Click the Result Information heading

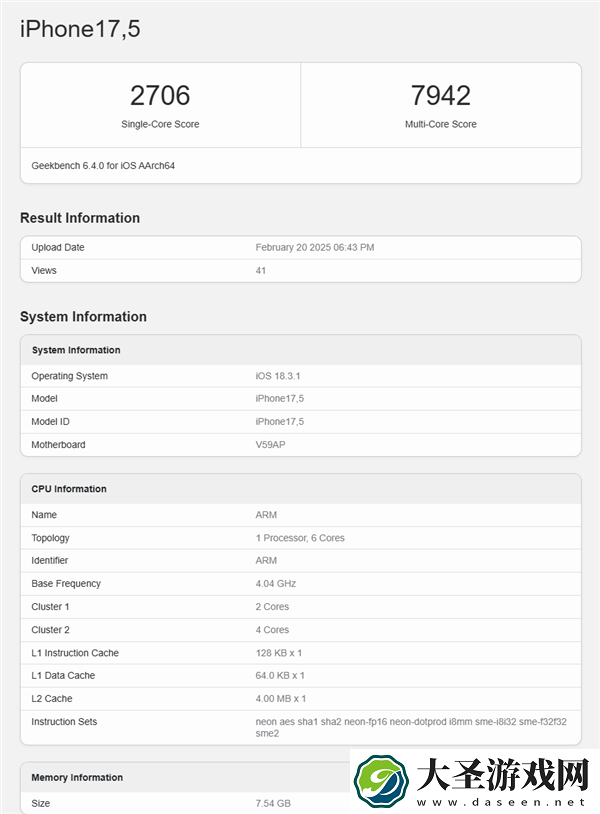tap(80, 218)
